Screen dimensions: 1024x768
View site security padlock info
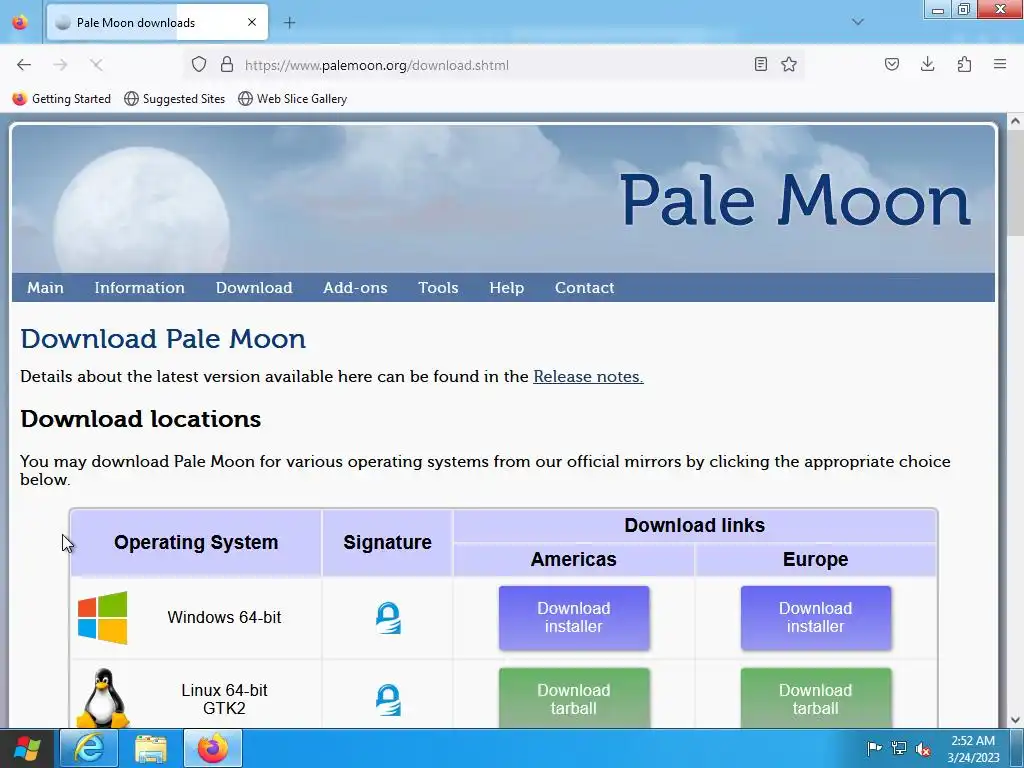(x=227, y=64)
